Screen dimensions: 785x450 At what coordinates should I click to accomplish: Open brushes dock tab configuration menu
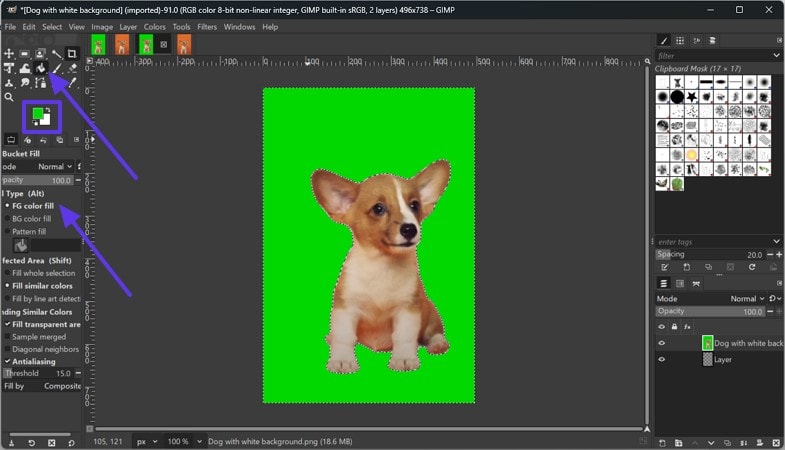779,41
